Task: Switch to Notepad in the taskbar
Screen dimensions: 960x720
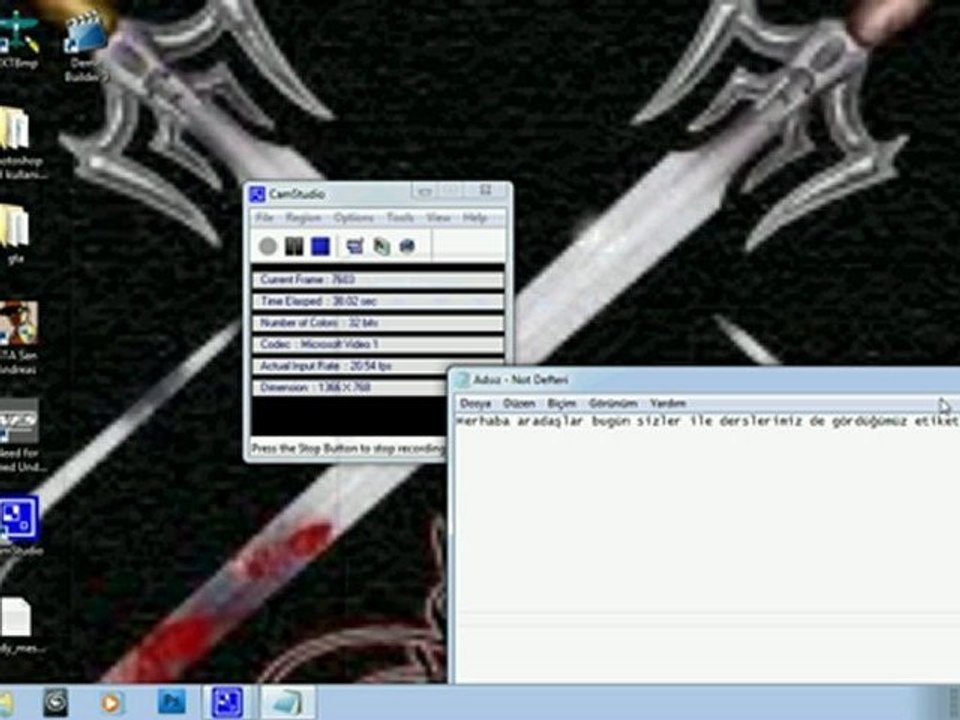Action: click(x=288, y=702)
